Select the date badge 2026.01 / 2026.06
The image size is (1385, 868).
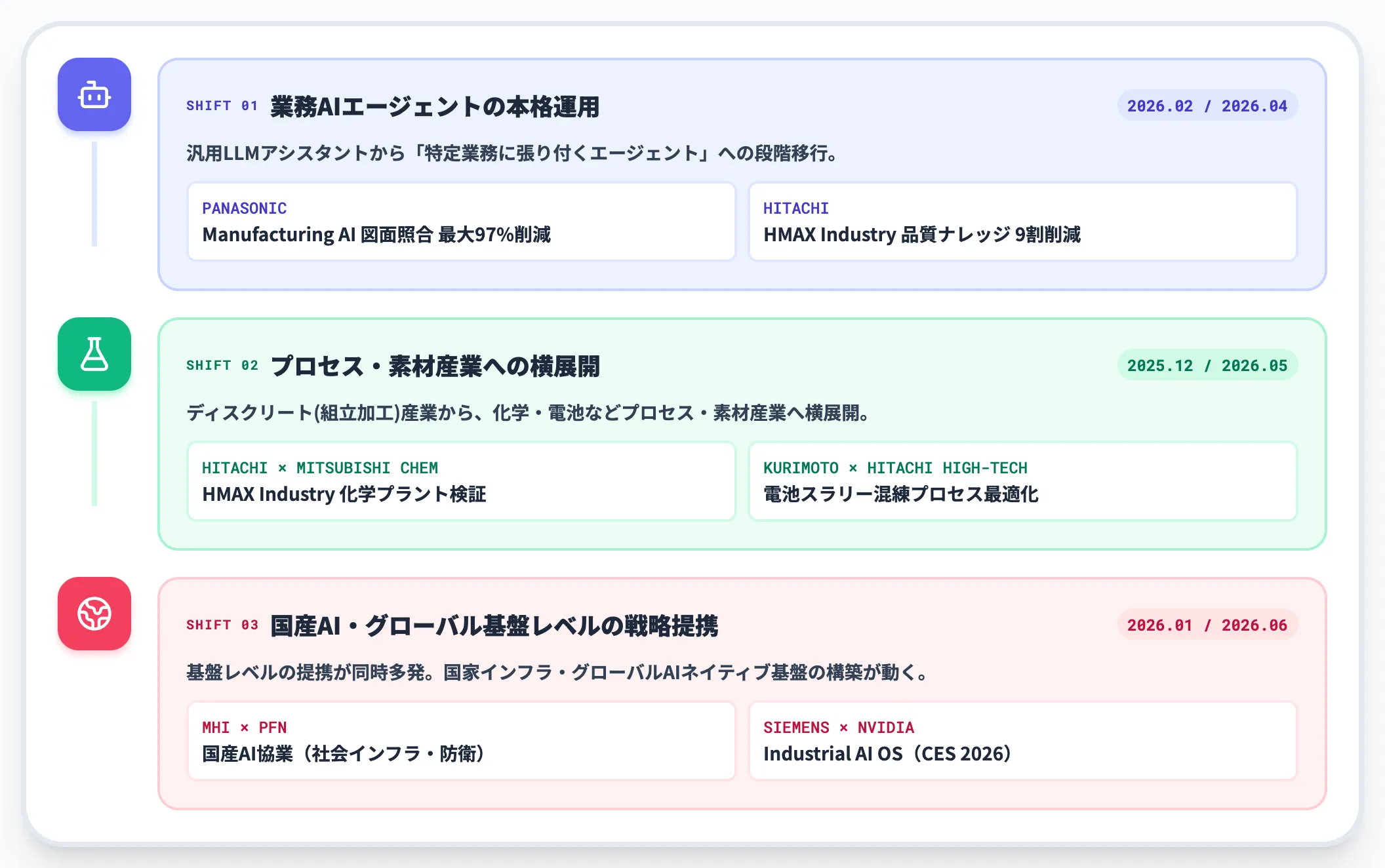(1207, 625)
